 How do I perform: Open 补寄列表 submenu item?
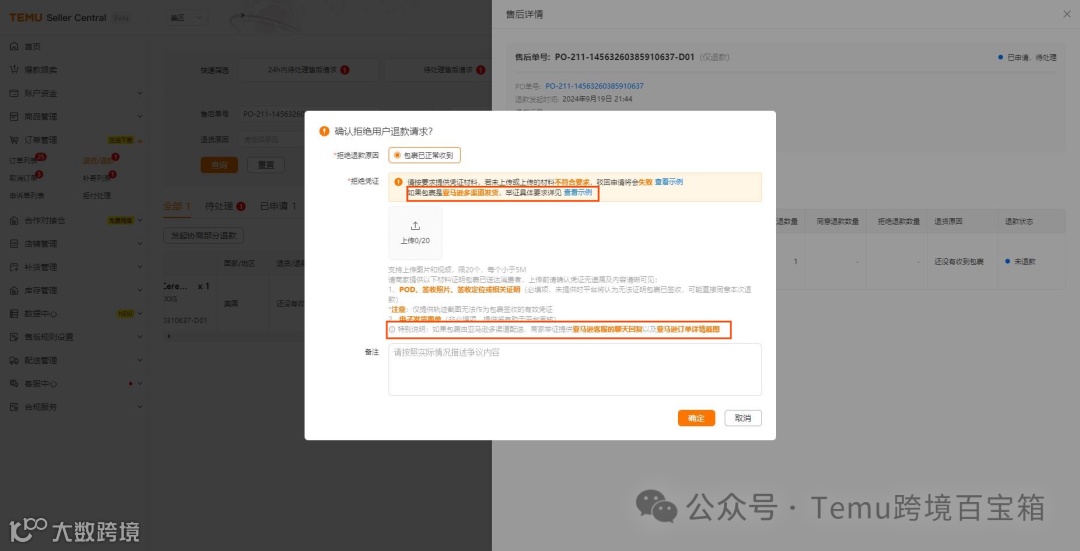coord(96,178)
